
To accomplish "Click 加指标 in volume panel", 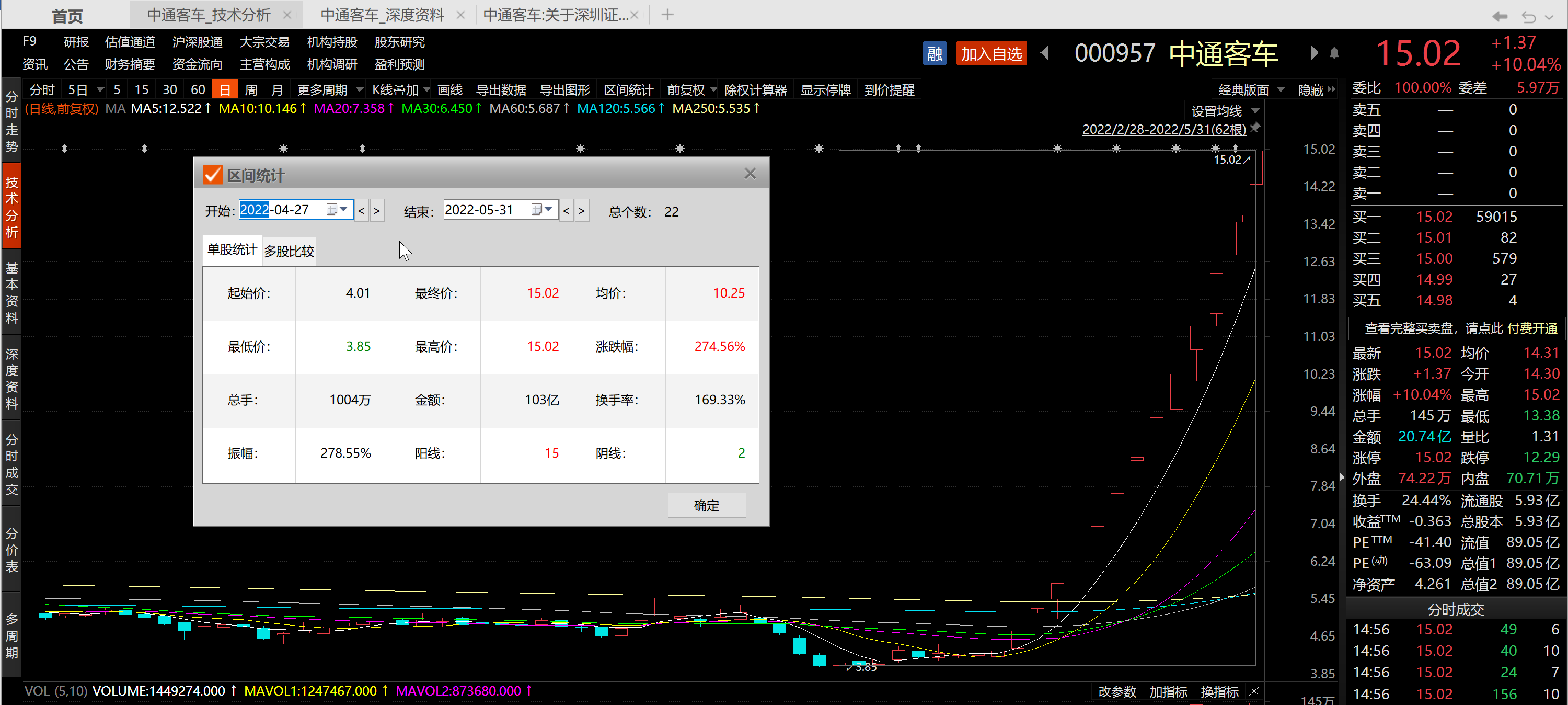I will [x=1168, y=691].
